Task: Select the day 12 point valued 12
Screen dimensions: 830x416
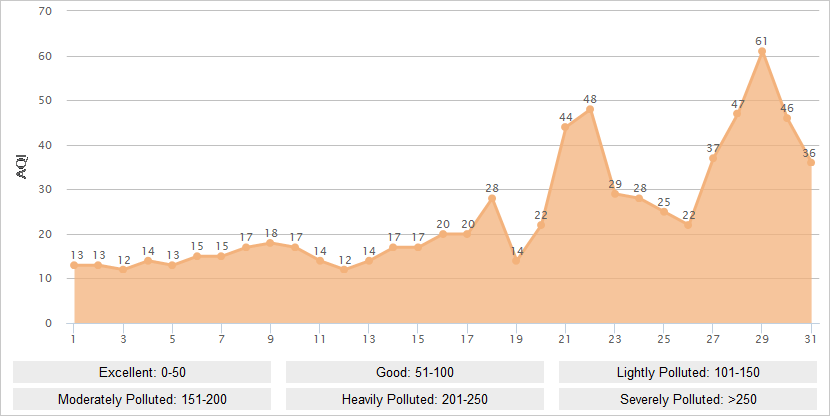Action: point(344,269)
